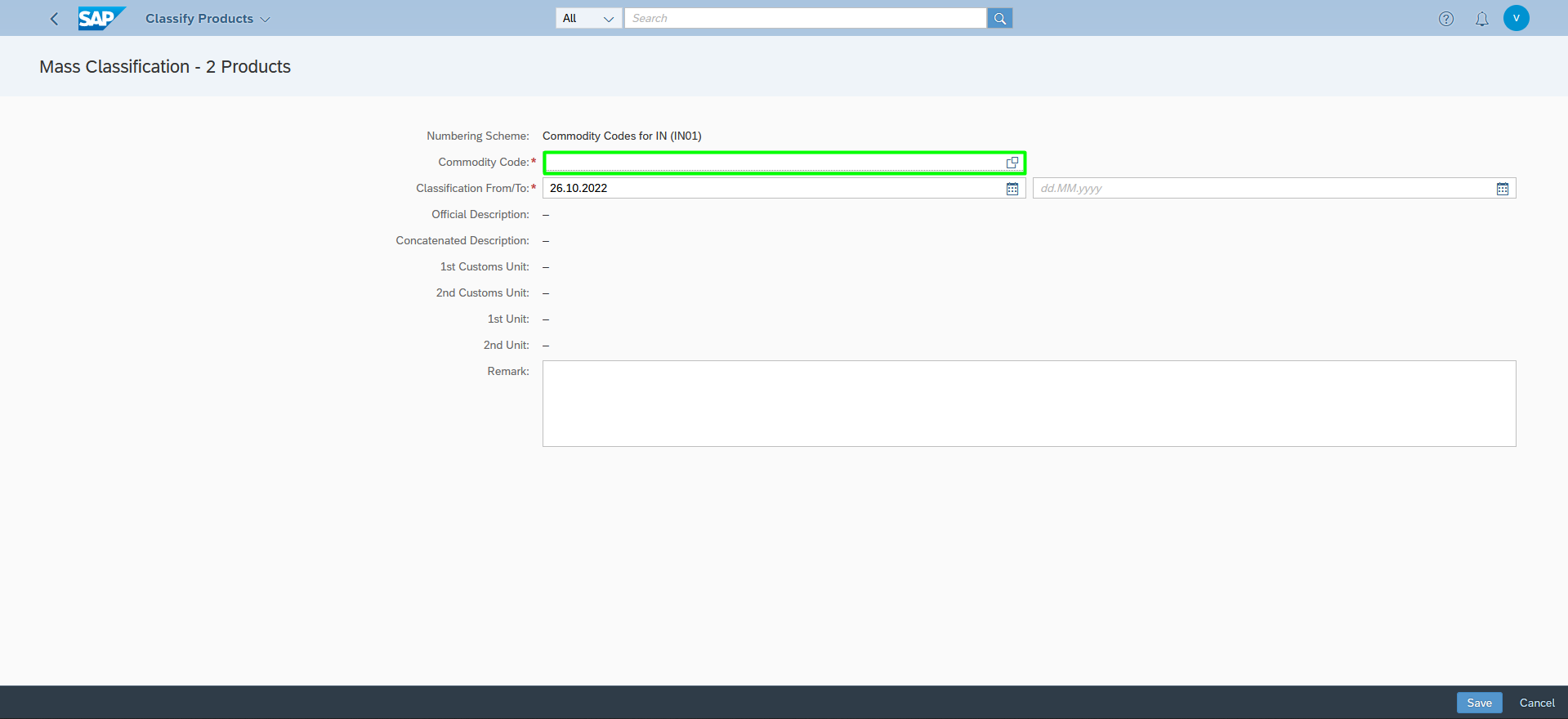This screenshot has width=1568, height=719.
Task: Click the SAP logo
Action: click(102, 18)
